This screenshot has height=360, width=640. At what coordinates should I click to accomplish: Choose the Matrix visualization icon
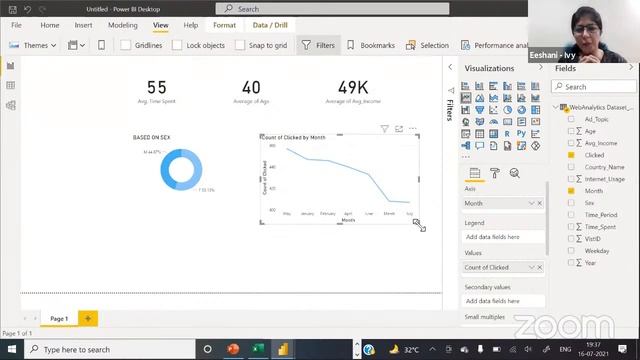[493, 133]
